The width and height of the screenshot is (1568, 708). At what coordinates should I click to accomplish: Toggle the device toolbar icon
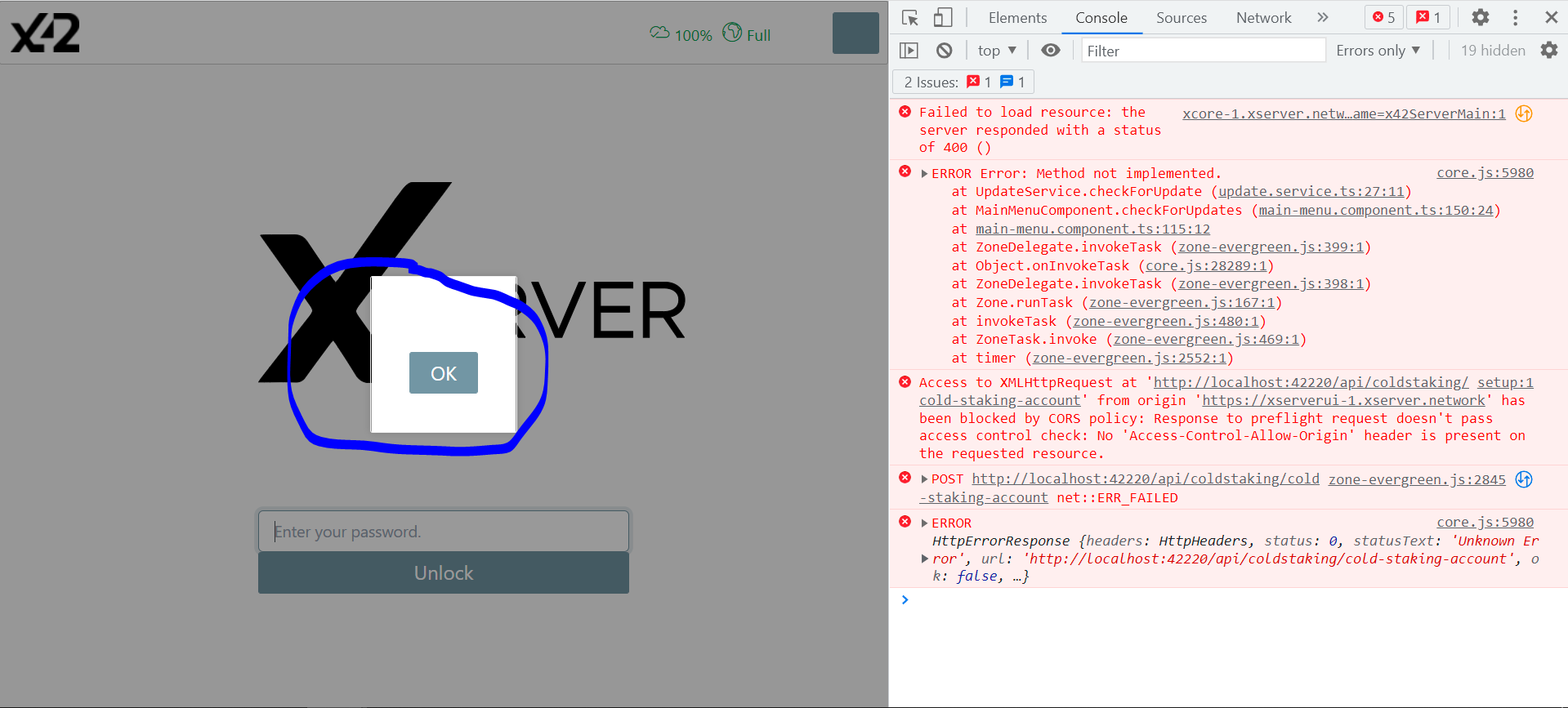point(943,17)
